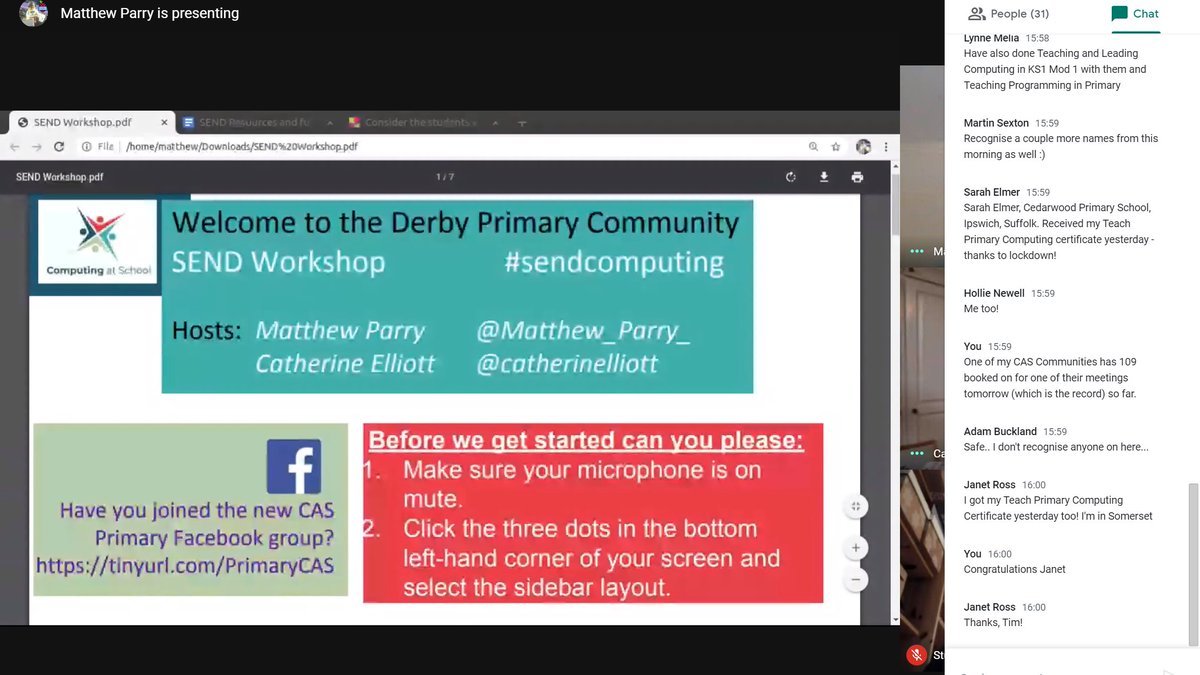Click the 'Thanks, Tim!' message
Viewport: 1200px width, 675px height.
coord(993,622)
